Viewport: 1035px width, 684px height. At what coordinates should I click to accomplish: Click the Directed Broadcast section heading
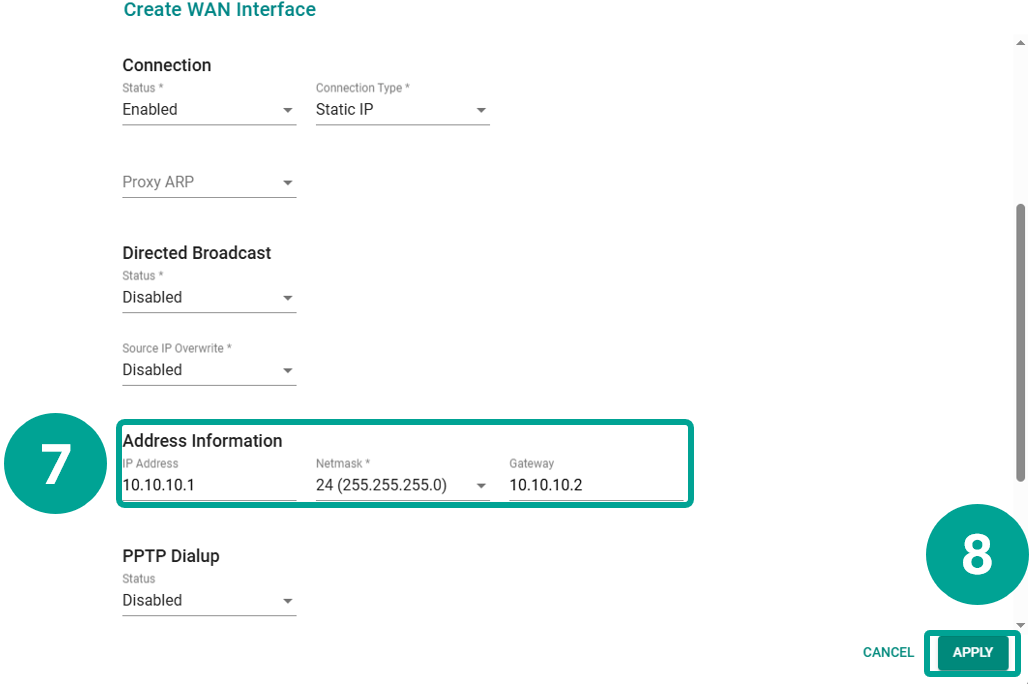197,253
